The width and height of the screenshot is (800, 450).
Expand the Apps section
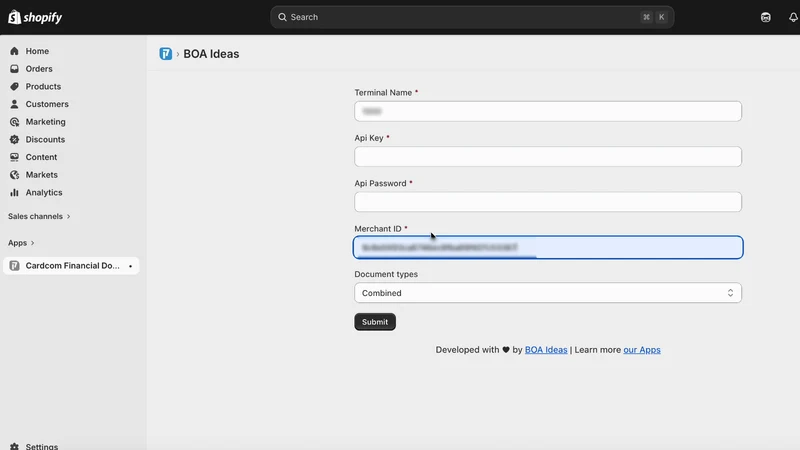21,243
